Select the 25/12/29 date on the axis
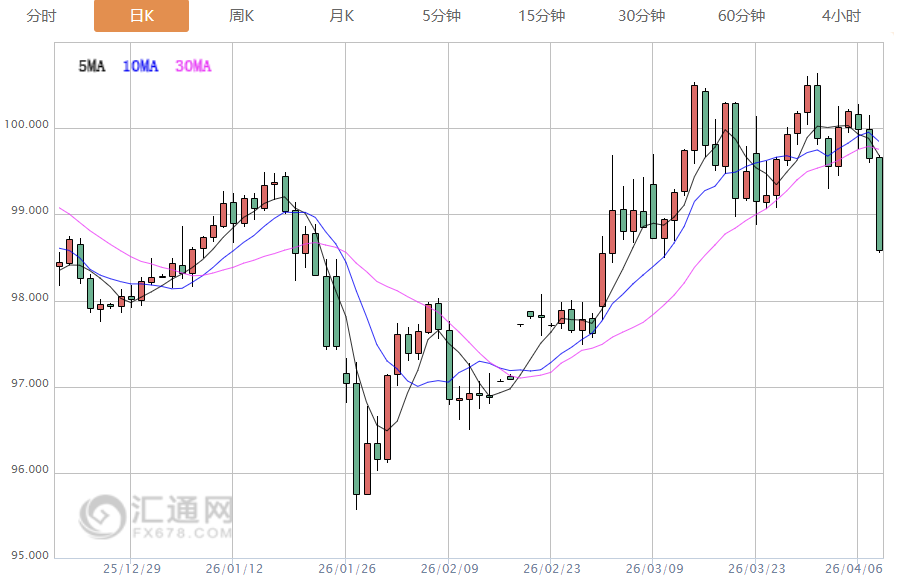 pyautogui.click(x=131, y=568)
